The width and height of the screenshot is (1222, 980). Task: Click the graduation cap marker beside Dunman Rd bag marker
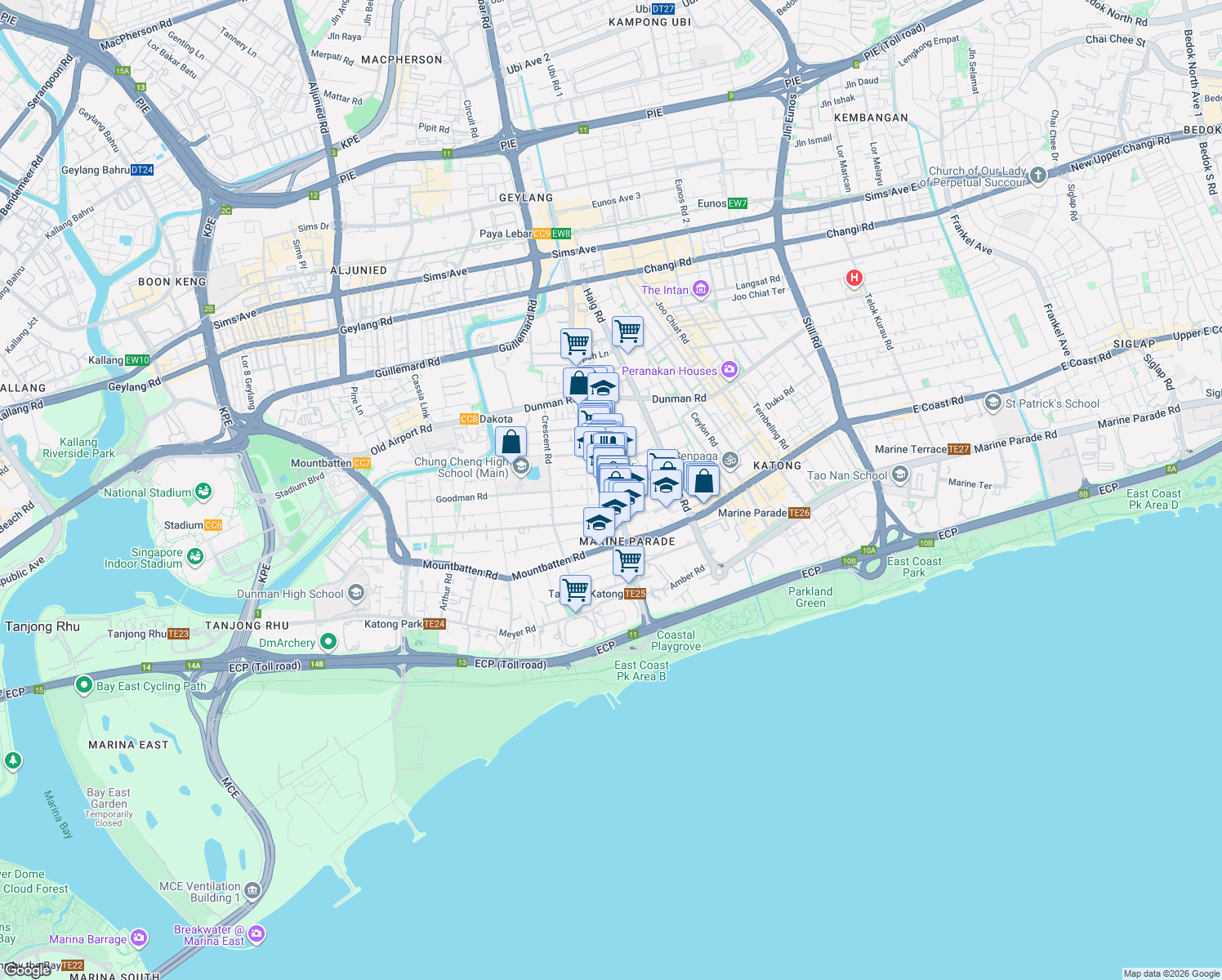coord(603,388)
